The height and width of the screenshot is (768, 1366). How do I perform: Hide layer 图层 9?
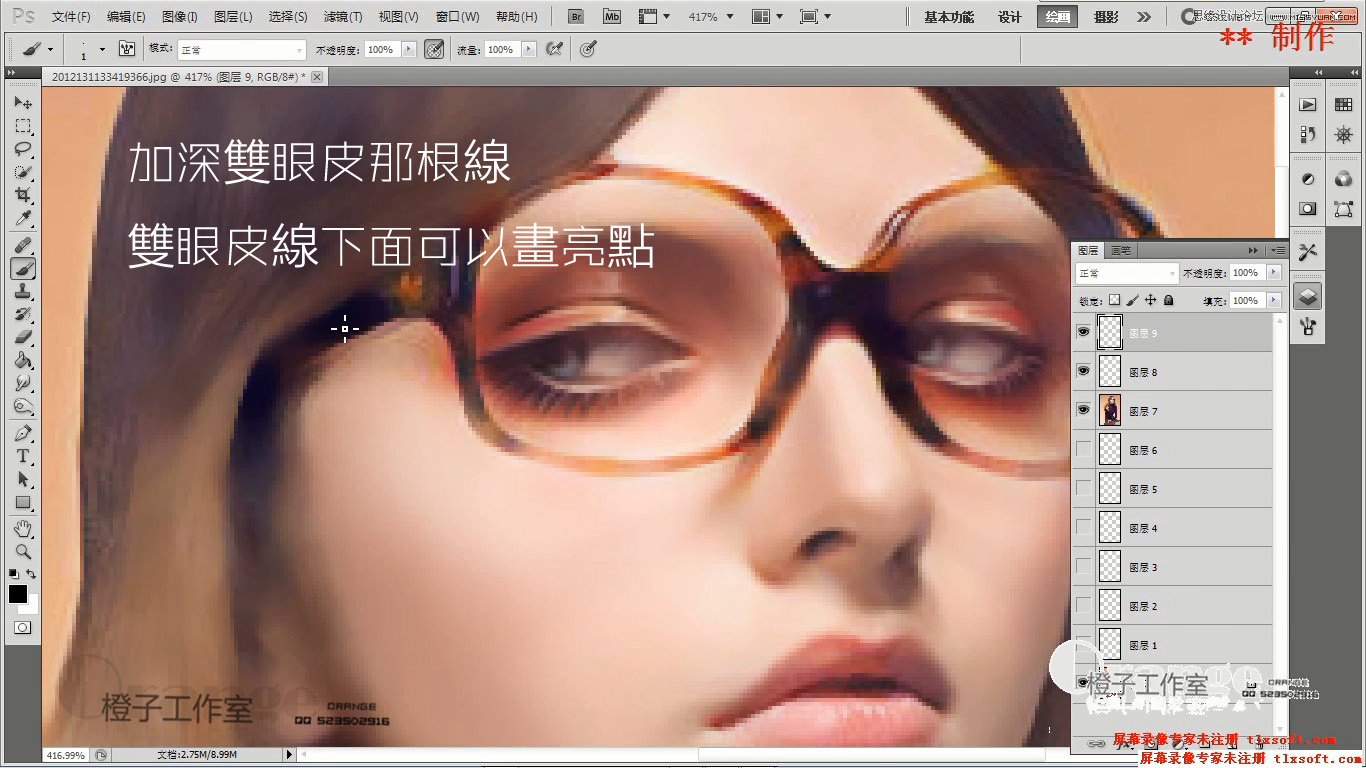tap(1083, 333)
